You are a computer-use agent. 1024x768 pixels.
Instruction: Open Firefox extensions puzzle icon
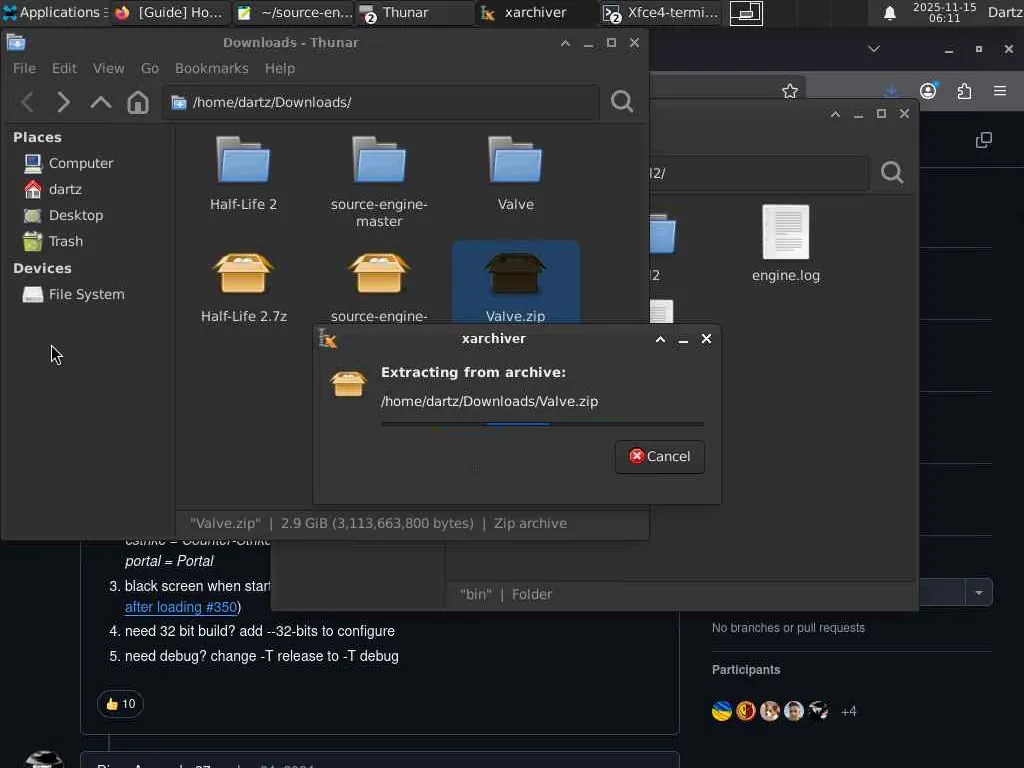point(965,91)
